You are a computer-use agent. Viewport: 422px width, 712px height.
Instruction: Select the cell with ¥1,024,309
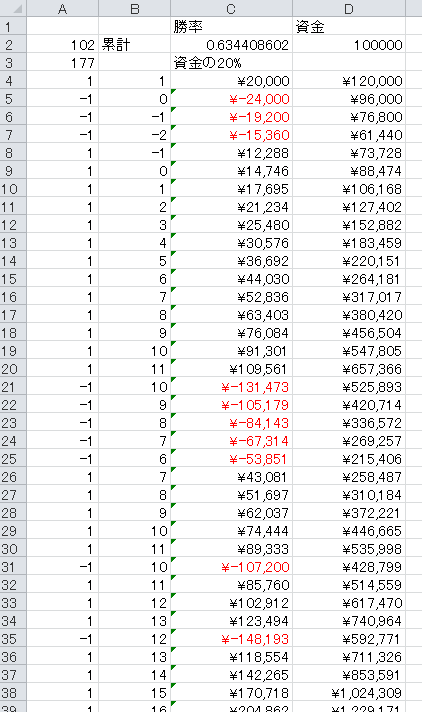pos(348,693)
